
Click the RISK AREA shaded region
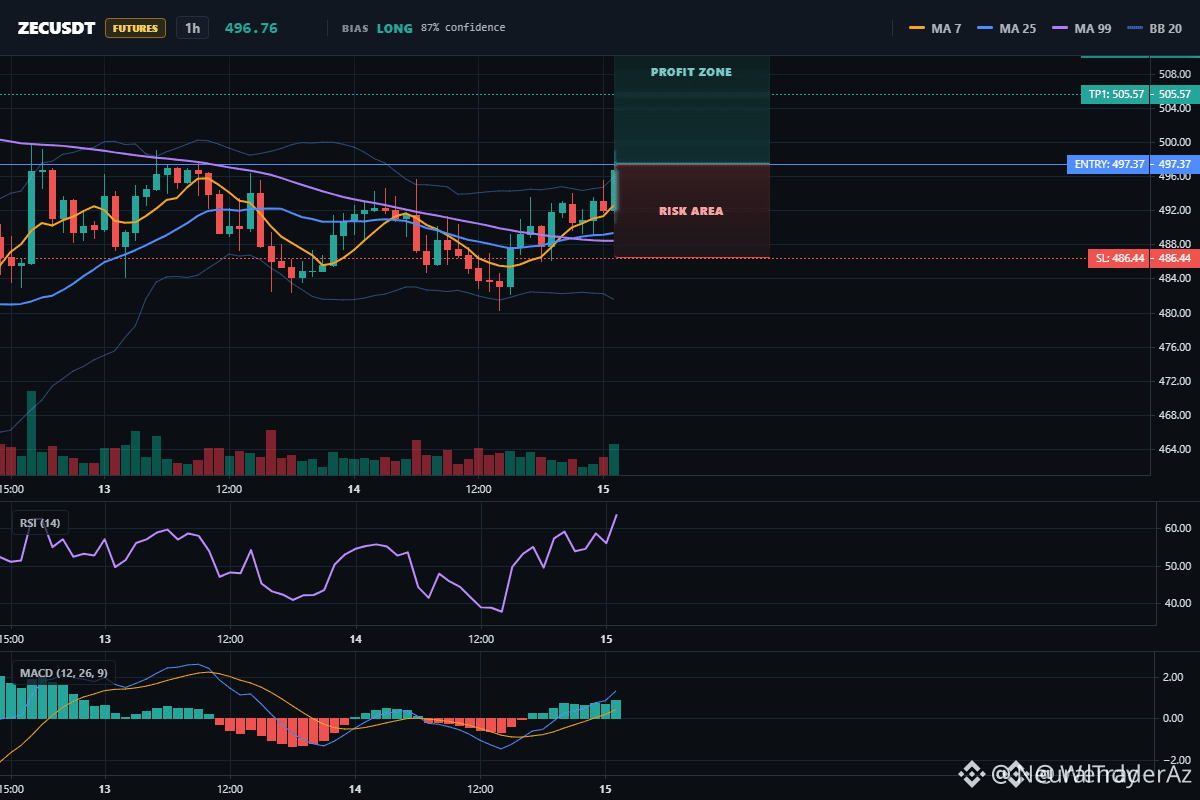tap(691, 211)
